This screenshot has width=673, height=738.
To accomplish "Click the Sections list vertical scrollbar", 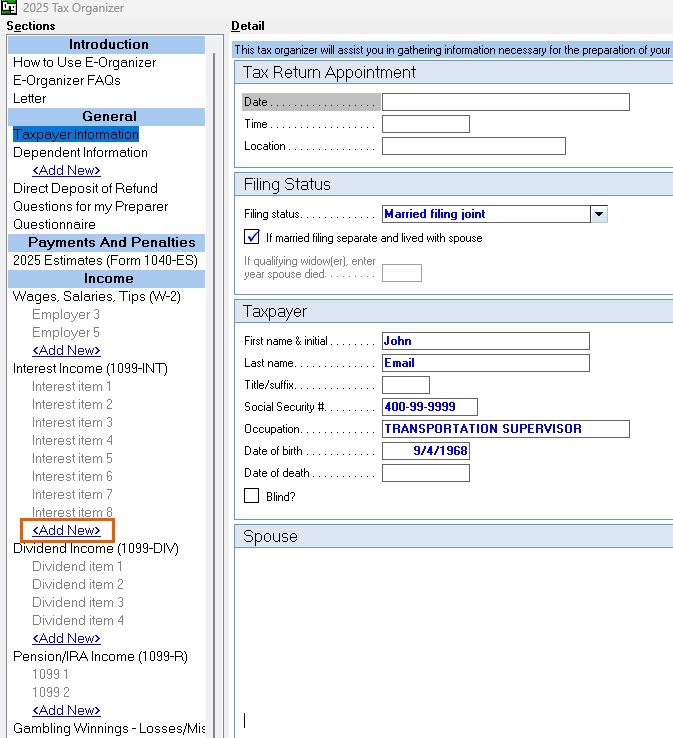I will point(212,400).
